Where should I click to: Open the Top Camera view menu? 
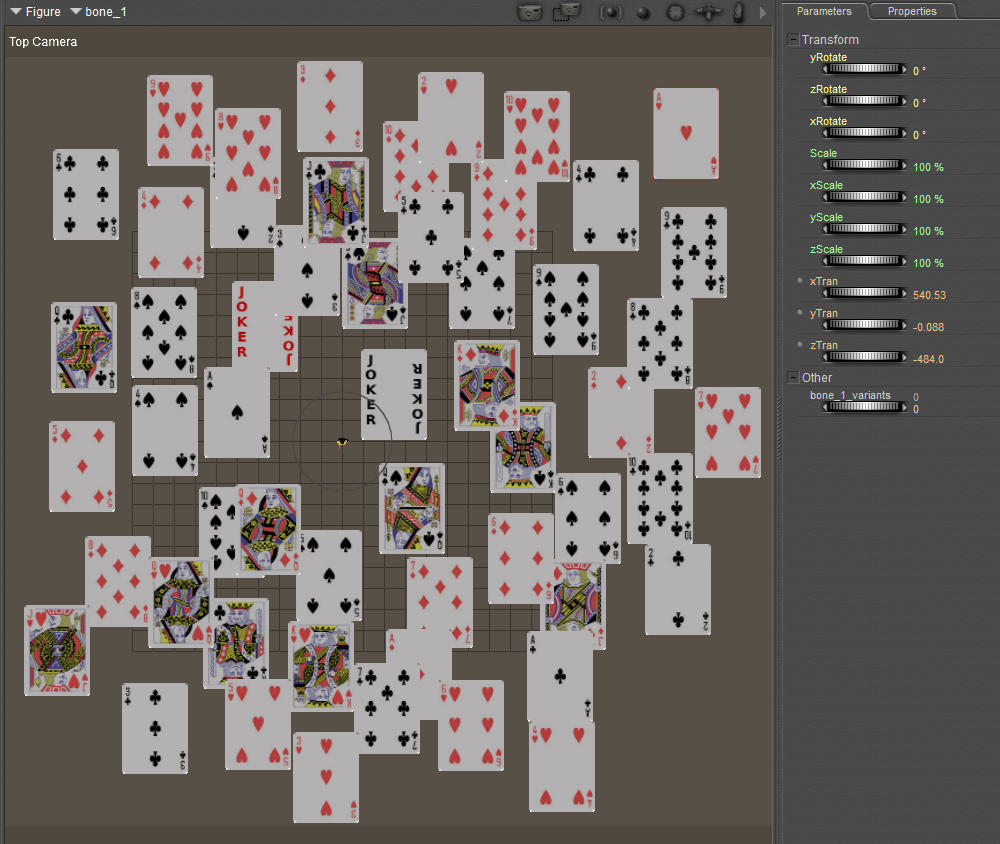point(43,41)
